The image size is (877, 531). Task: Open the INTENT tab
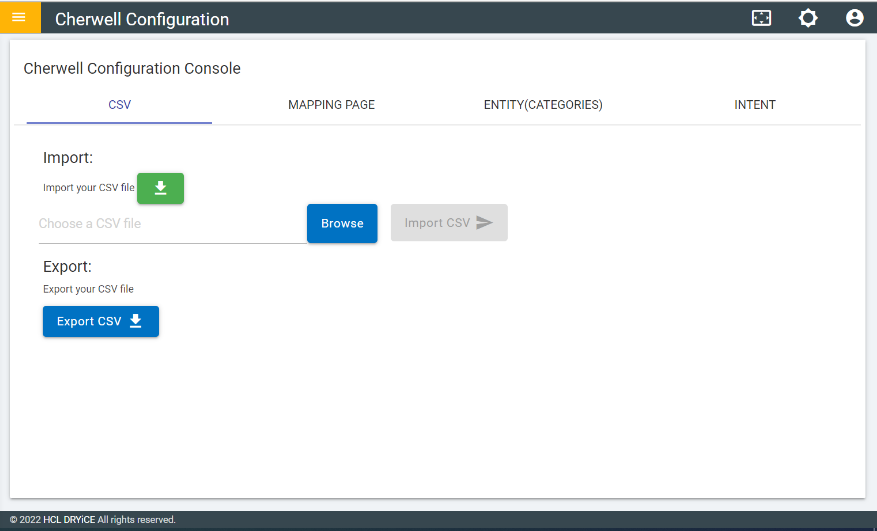tap(755, 105)
